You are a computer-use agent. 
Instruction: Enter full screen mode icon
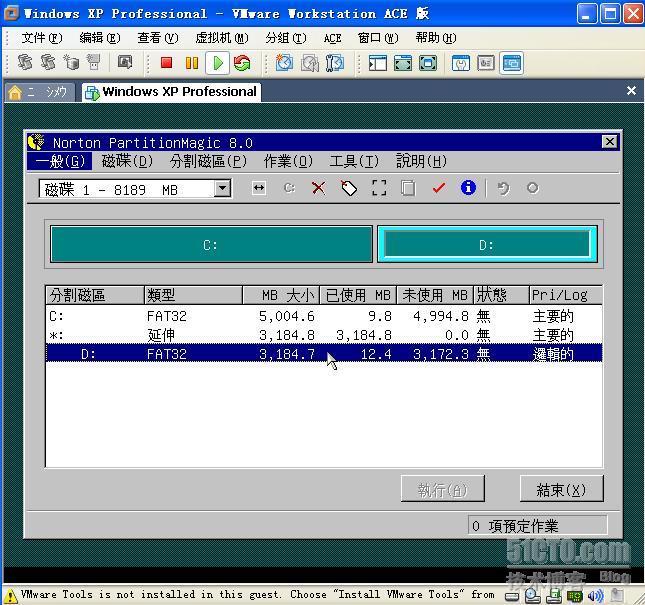(x=428, y=63)
